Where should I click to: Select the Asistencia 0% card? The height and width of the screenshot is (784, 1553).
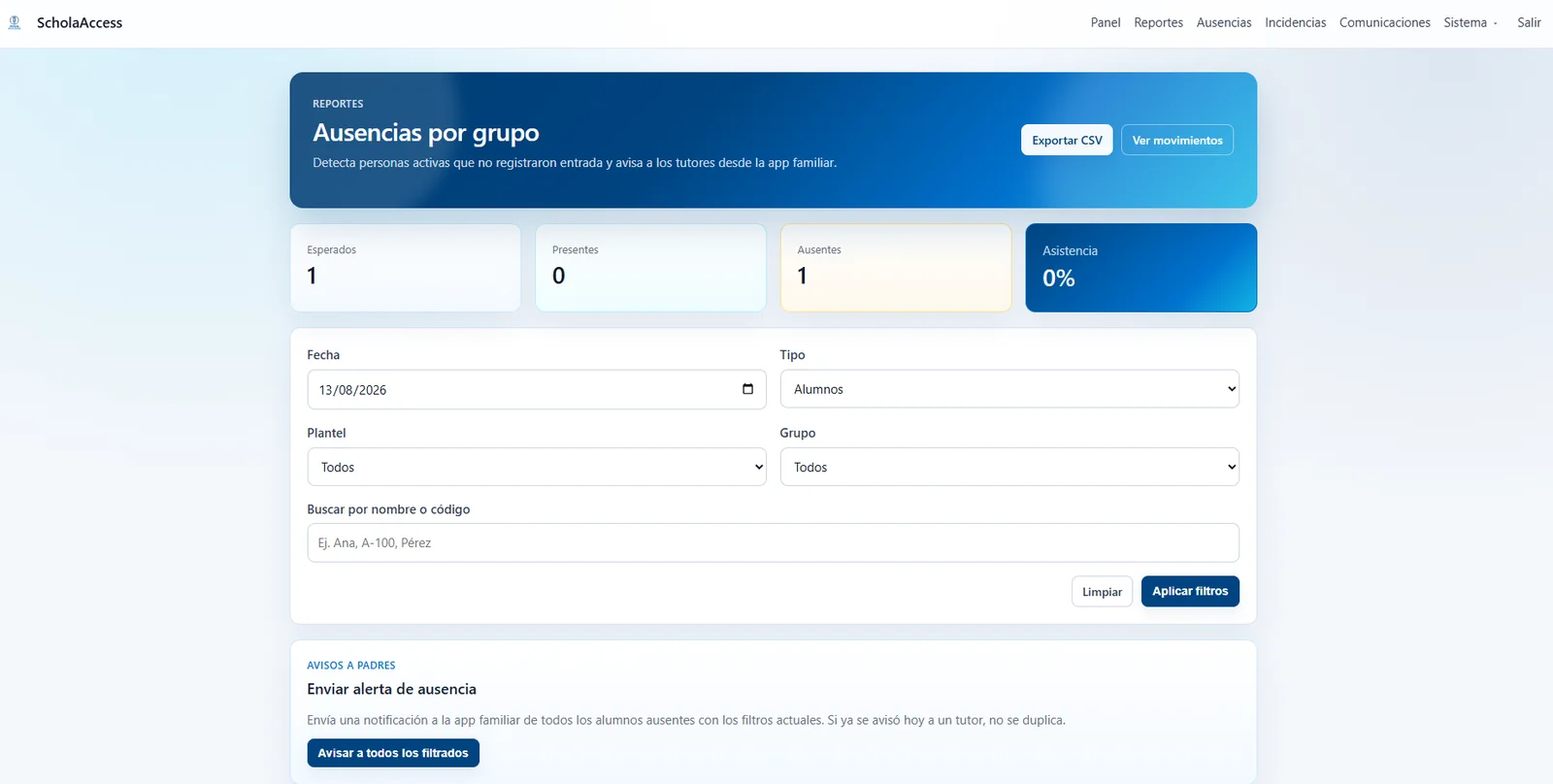[1141, 268]
